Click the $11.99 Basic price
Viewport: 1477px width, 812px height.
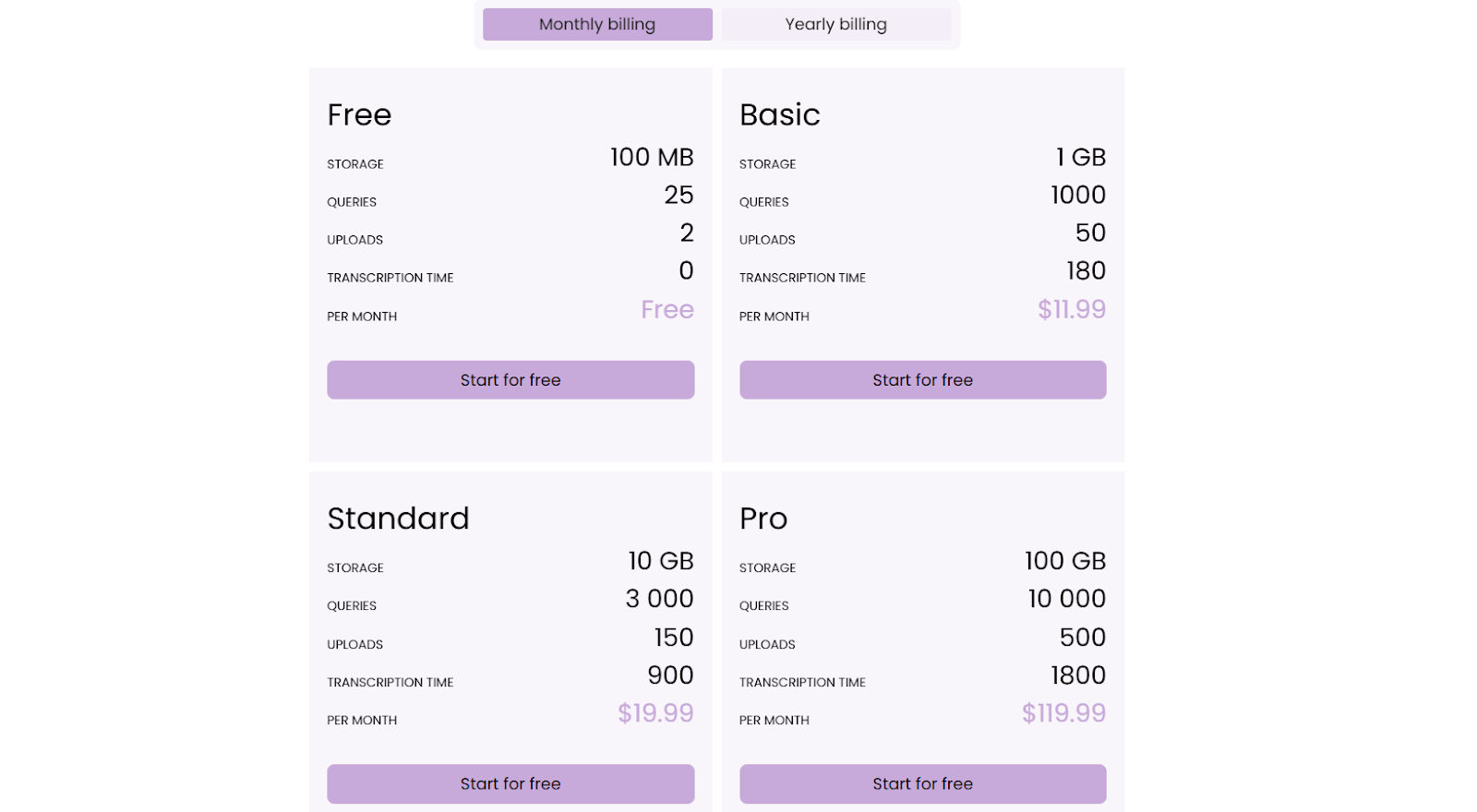point(1072,309)
